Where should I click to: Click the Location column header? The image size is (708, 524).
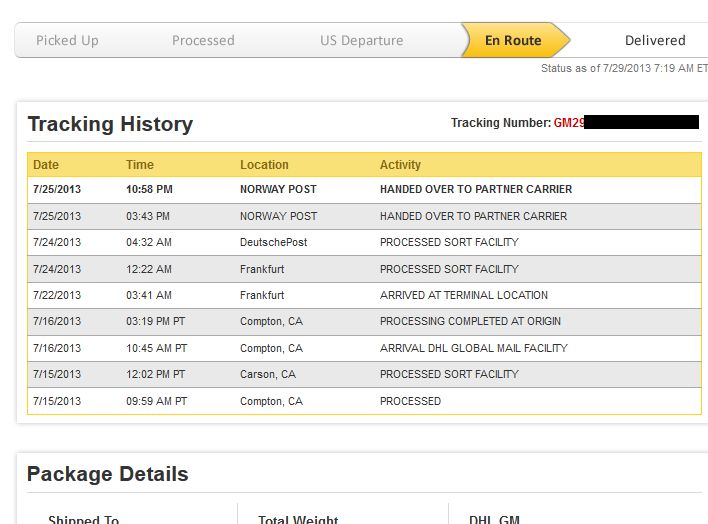264,164
